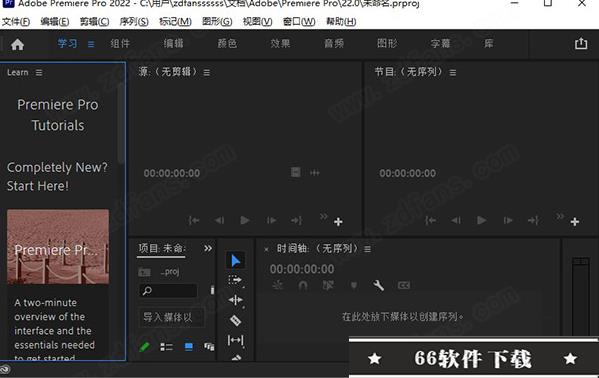This screenshot has width=599, height=378.
Task: Switch to the 颜色 workspace tab
Action: coord(227,44)
